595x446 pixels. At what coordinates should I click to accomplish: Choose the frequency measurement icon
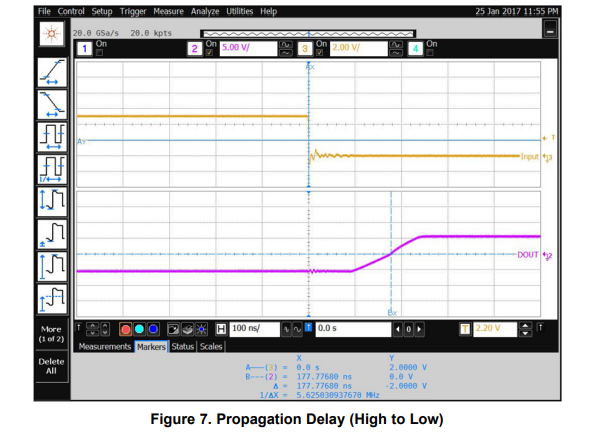(52, 169)
